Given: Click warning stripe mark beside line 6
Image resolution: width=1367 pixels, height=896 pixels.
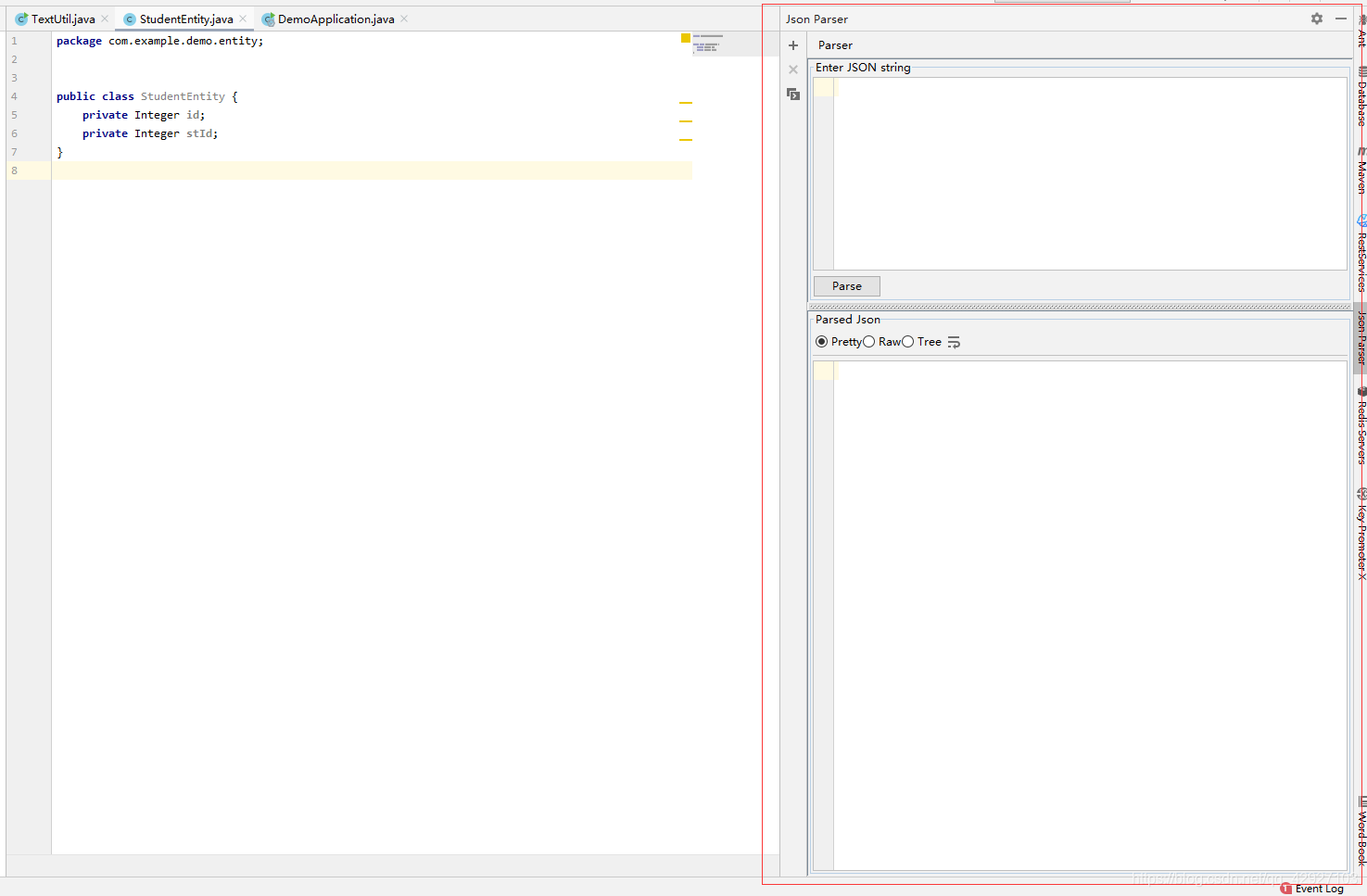Looking at the screenshot, I should (686, 139).
